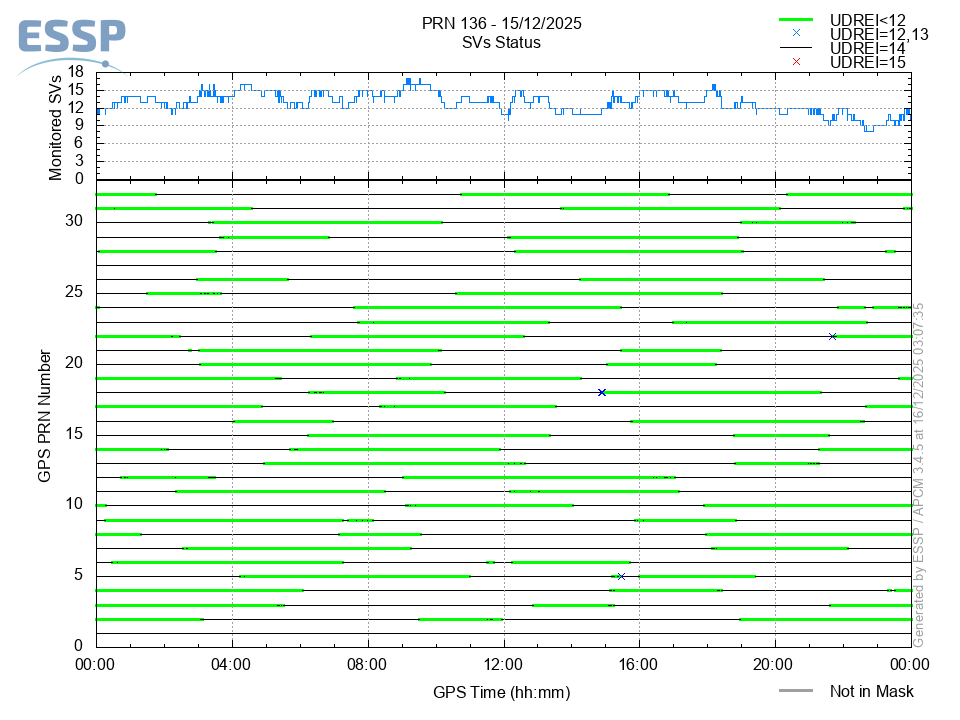The height and width of the screenshot is (720, 960).
Task: Click the 'GPS PRN Number' vertical axis label
Action: (x=45, y=416)
